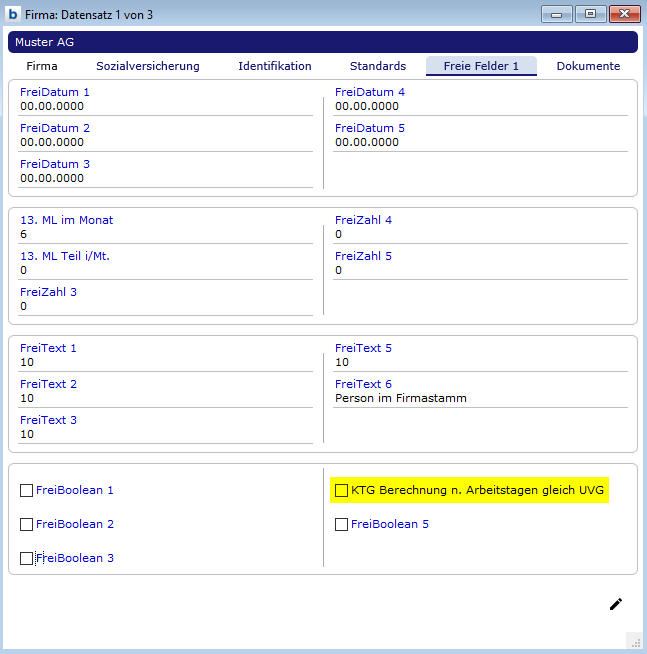
Task: Click the Muster AG header bar
Action: [322, 42]
